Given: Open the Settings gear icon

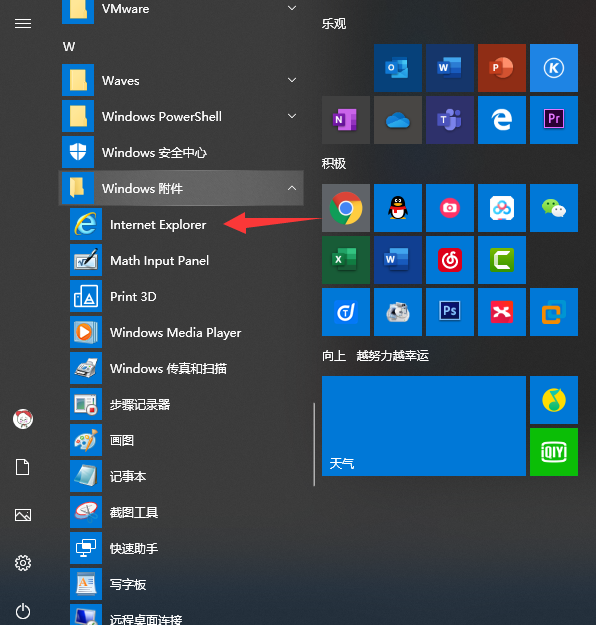Looking at the screenshot, I should click(x=23, y=563).
